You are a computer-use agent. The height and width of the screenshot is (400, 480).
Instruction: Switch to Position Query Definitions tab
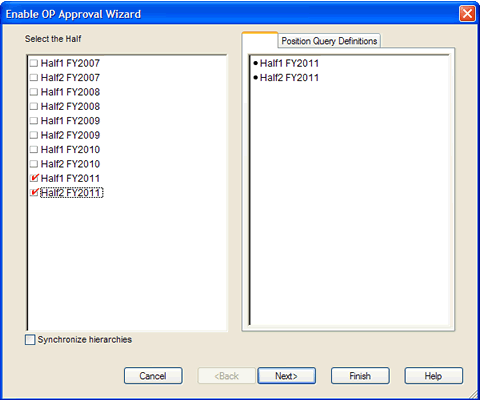(329, 41)
